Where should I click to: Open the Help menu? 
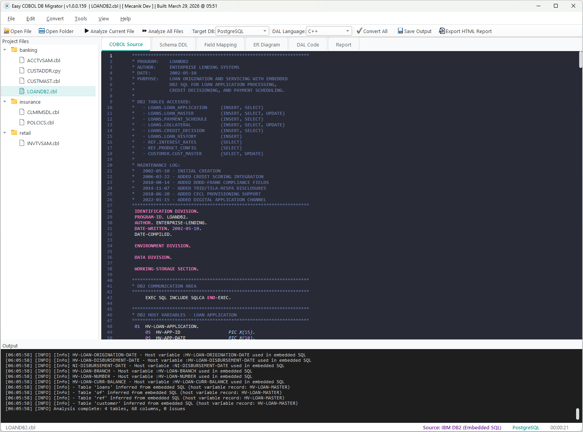[125, 19]
